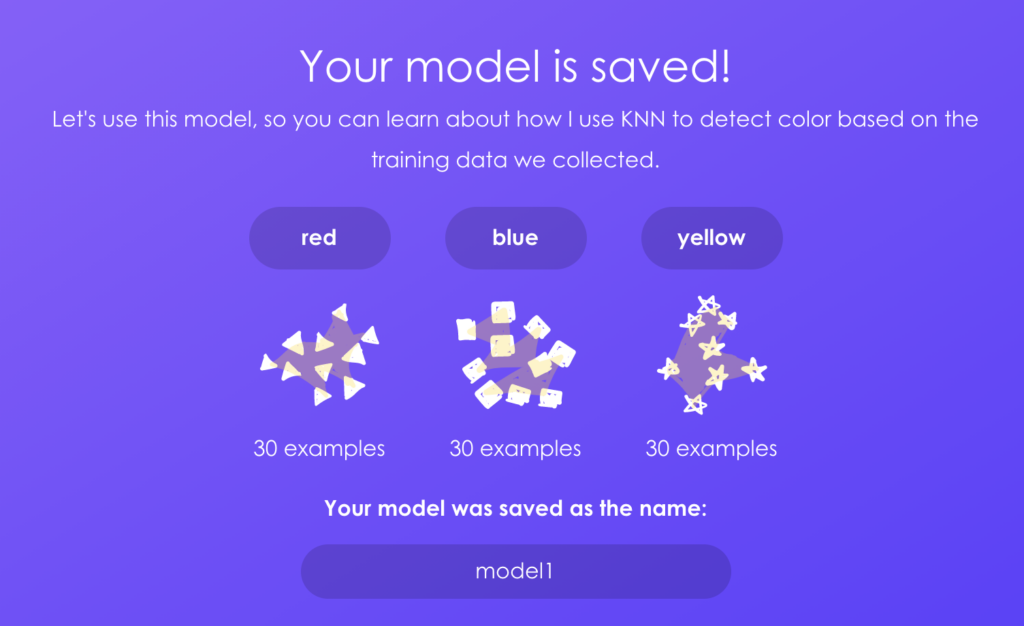1024x626 pixels.
Task: Click the "training data we collected." text line
Action: click(x=515, y=160)
